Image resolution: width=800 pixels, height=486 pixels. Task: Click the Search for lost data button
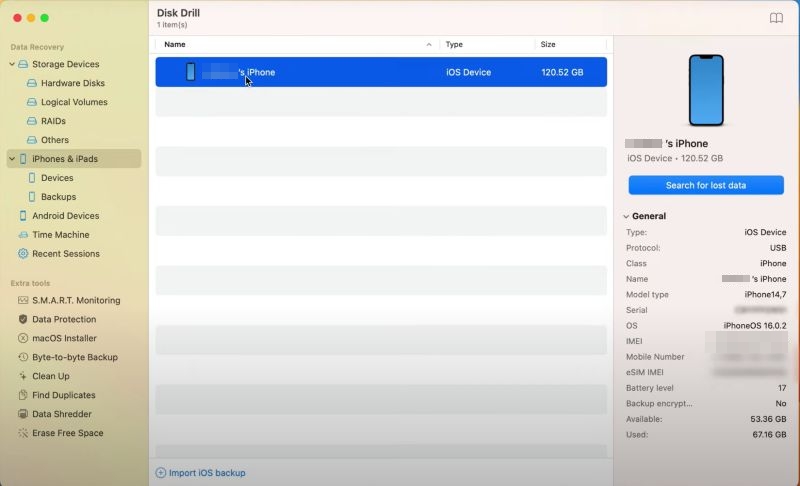705,185
